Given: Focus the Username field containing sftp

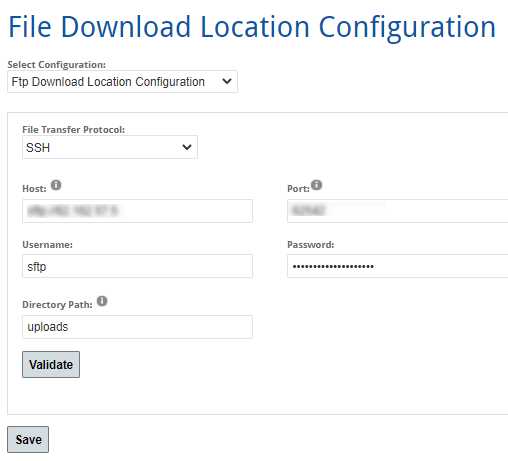Looking at the screenshot, I should click(137, 266).
